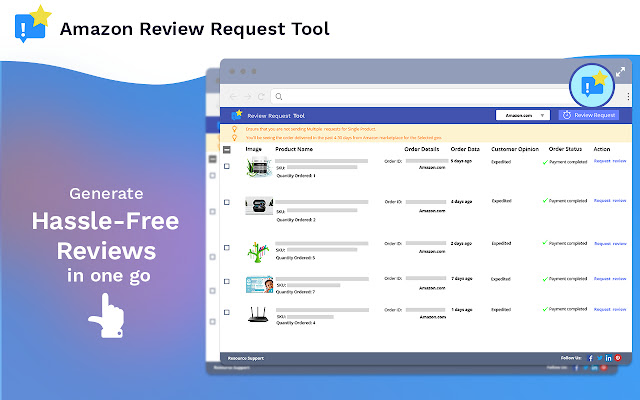Click Request review for the 7 days ago order
The height and width of the screenshot is (400, 640).
click(x=610, y=279)
